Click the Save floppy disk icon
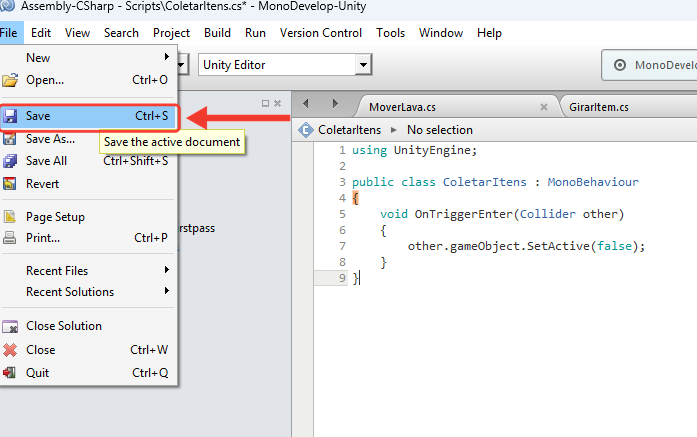The image size is (697, 437). pyautogui.click(x=10, y=116)
